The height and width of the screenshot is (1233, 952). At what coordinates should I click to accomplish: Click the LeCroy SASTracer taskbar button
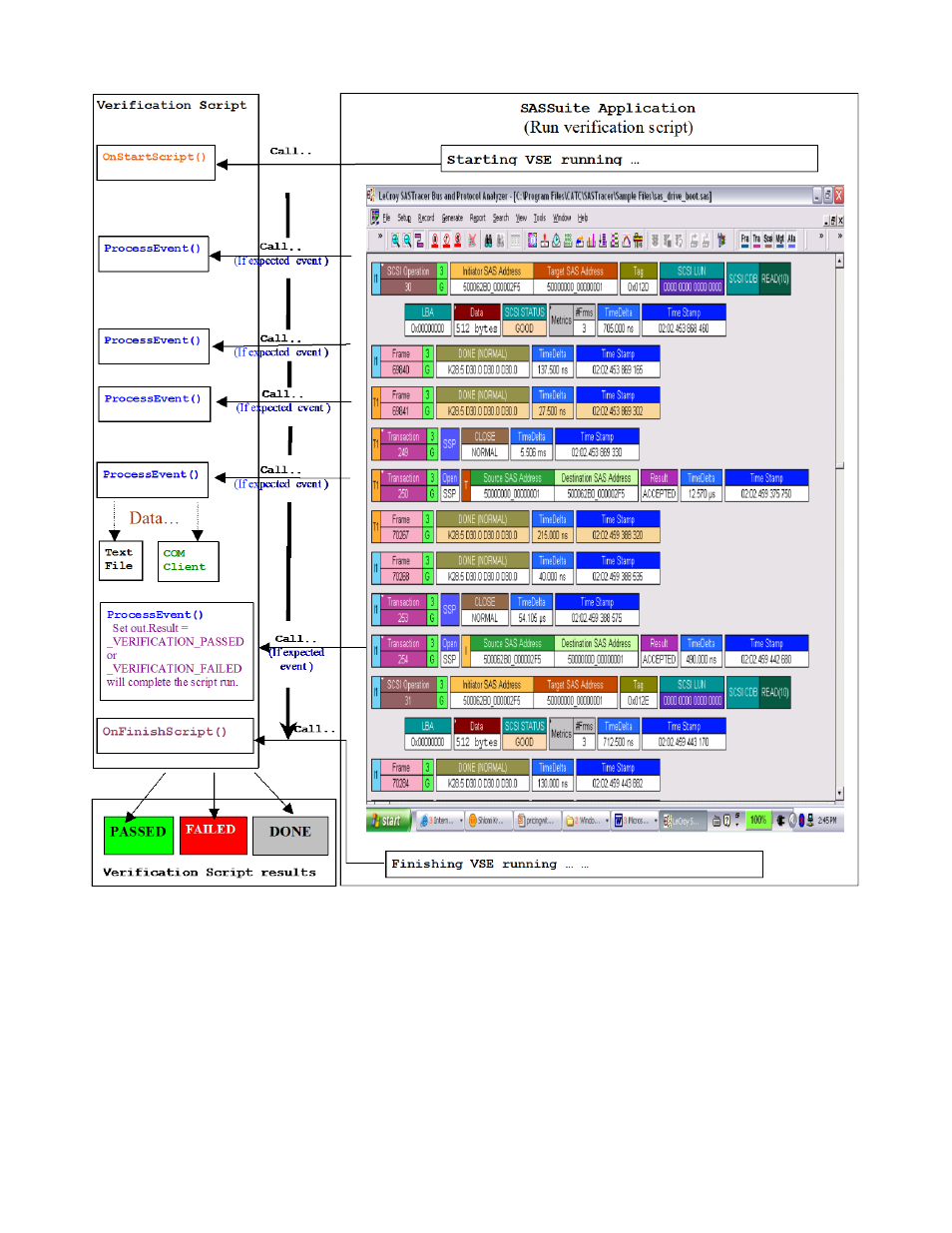684,821
